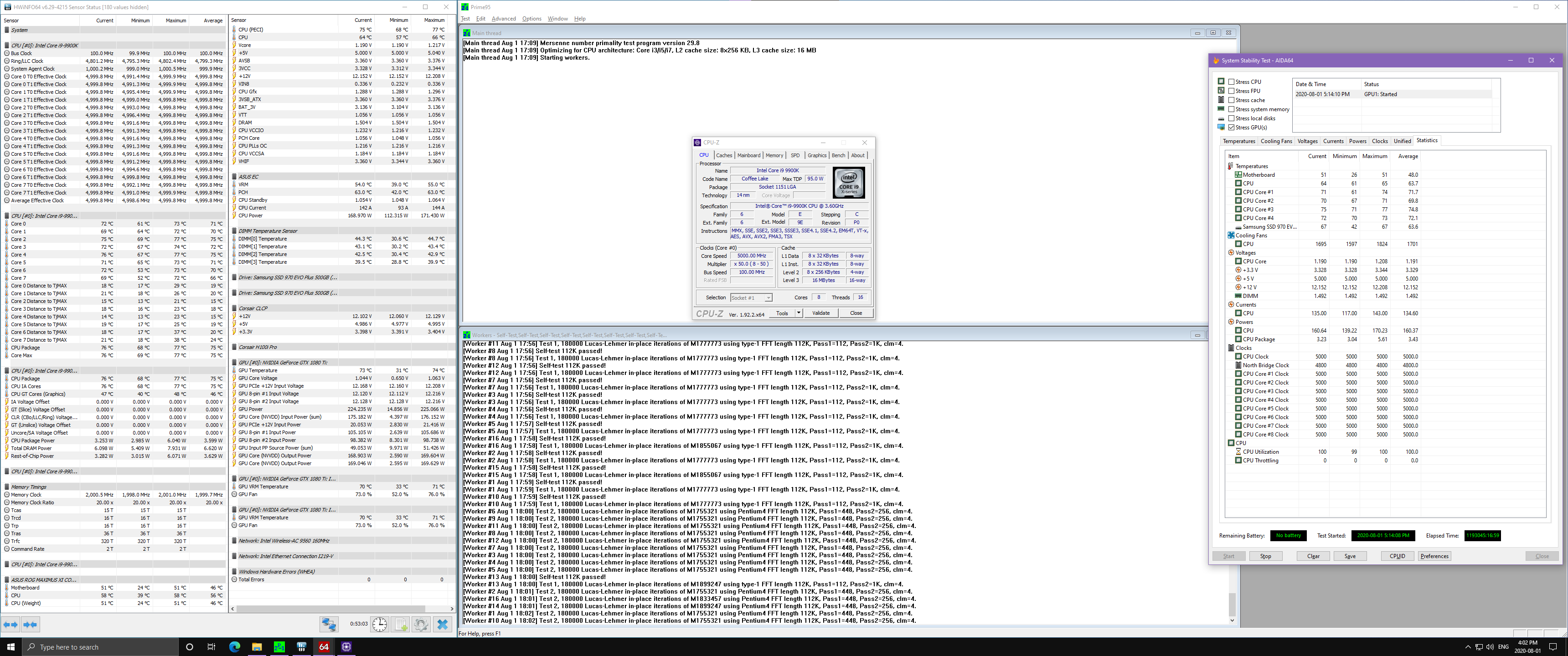The image size is (1568, 656).
Task: Click HWiNFO clock reset timer icon
Action: [x=380, y=625]
